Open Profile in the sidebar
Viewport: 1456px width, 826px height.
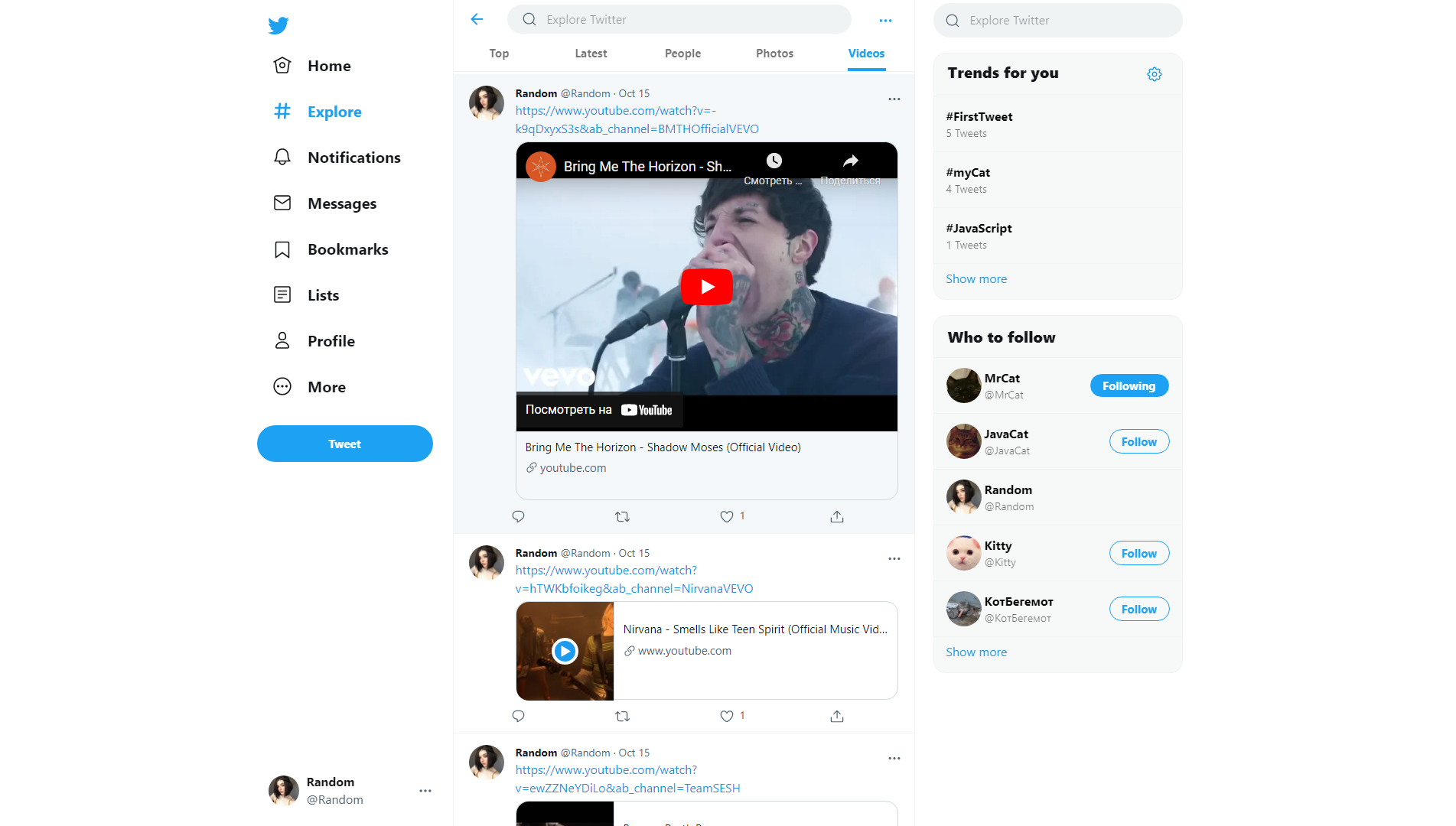point(314,341)
